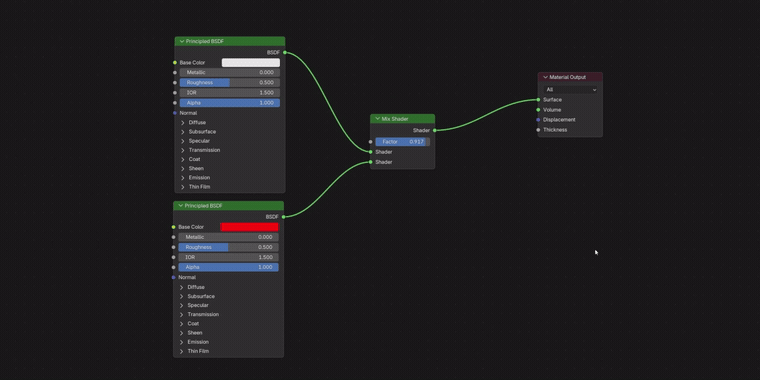The width and height of the screenshot is (760, 380).
Task: Expand Subsurface panel in white Principled BSDF
Action: 183,132
